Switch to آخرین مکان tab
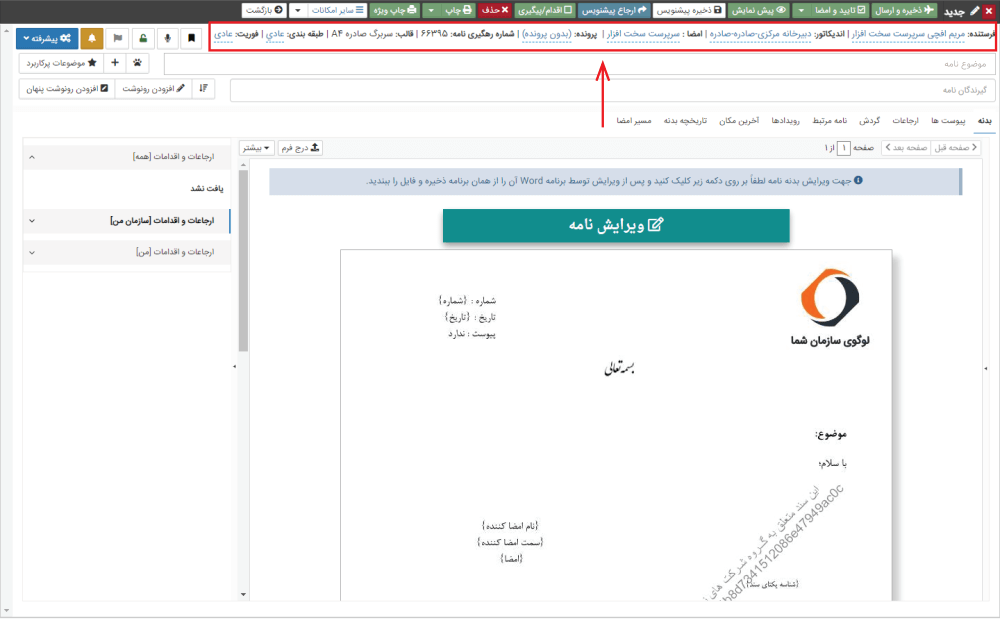1000x625 pixels. [x=739, y=121]
